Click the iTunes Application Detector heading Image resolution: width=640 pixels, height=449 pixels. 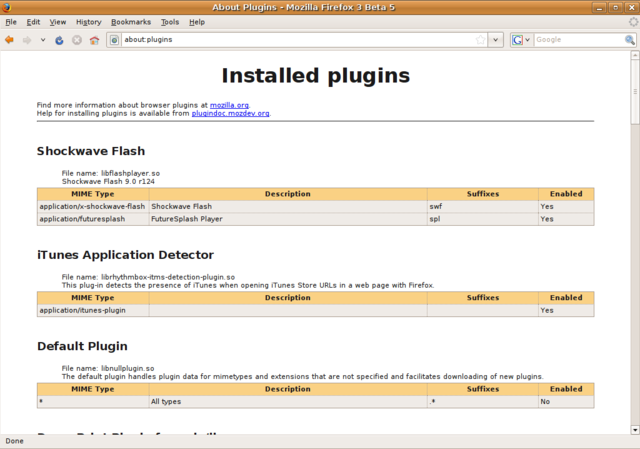[125, 255]
